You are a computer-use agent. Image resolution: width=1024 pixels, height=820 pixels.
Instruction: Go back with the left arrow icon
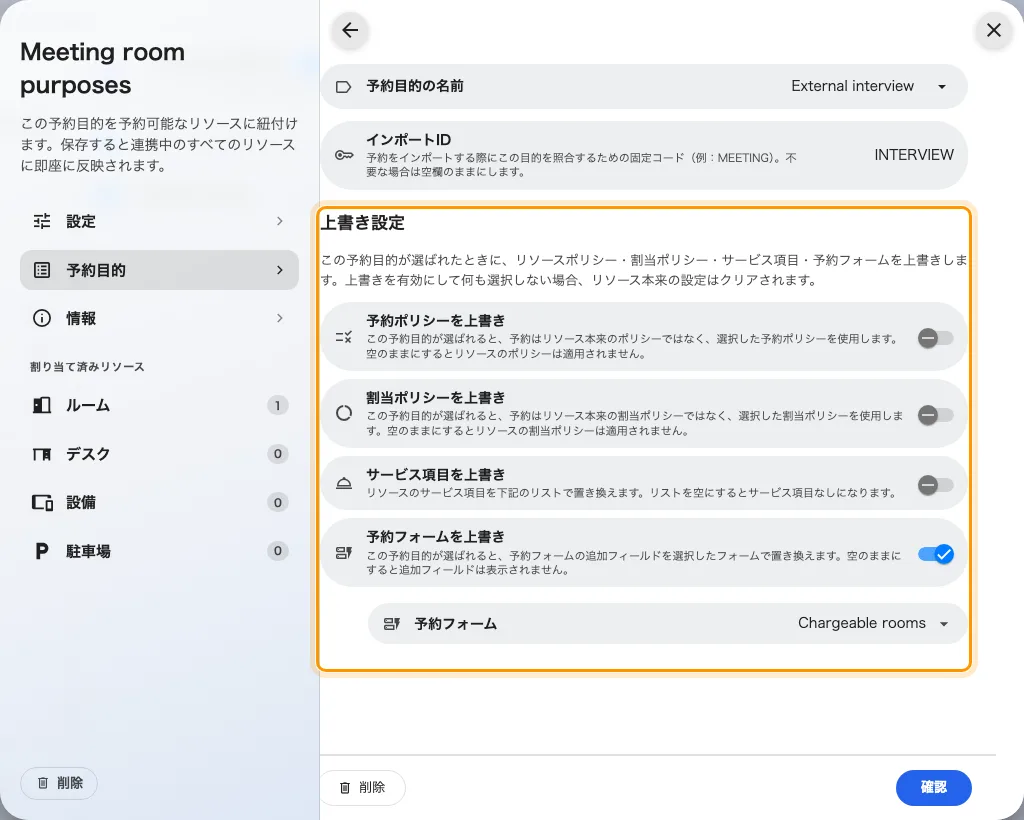(x=350, y=30)
